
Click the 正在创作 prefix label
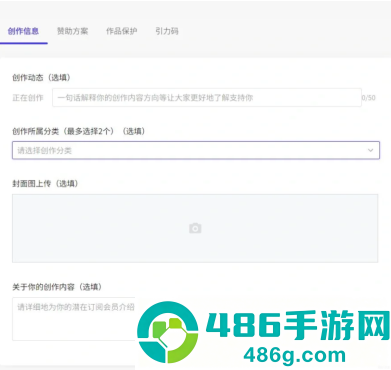pos(28,98)
